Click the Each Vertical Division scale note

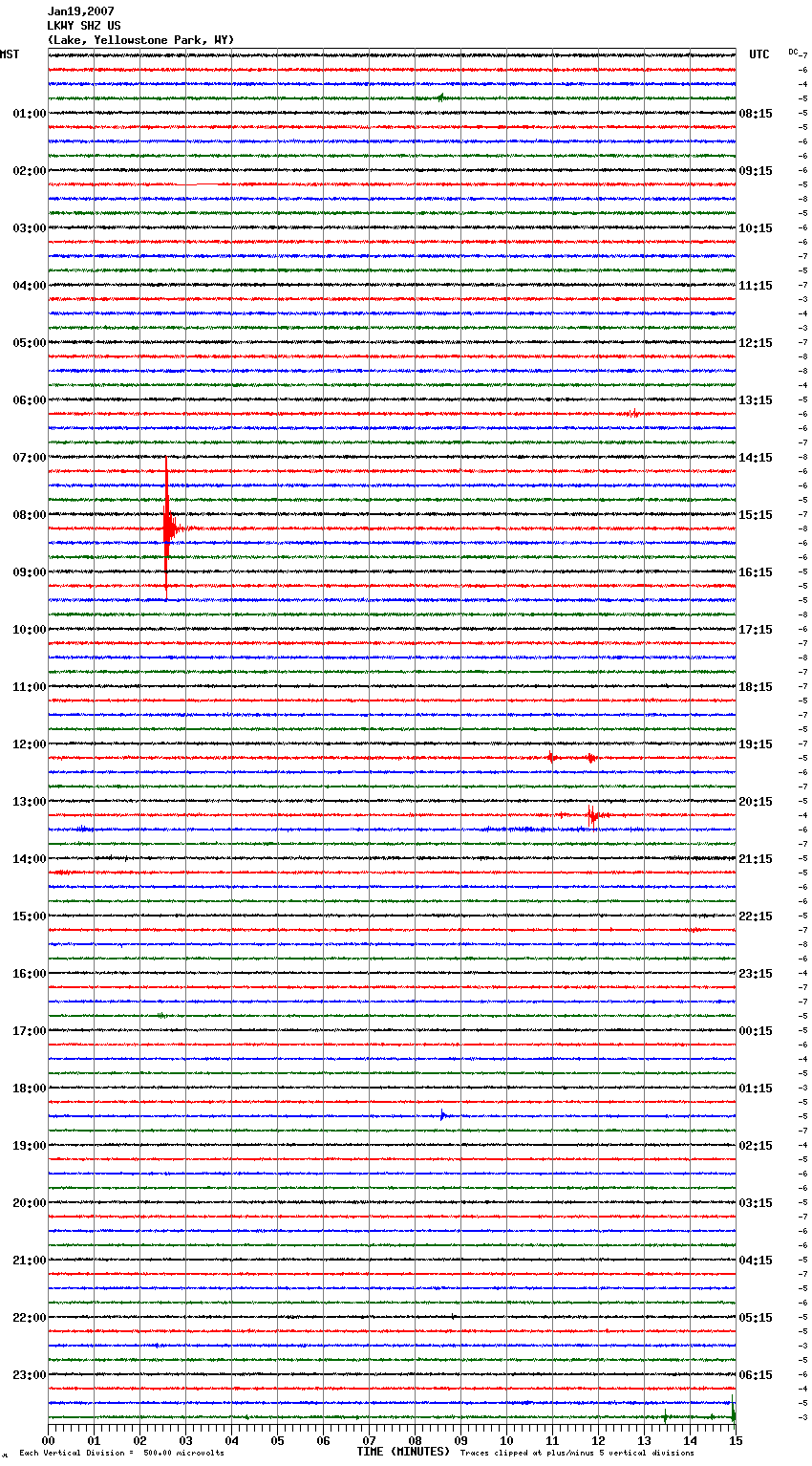[121, 1453]
